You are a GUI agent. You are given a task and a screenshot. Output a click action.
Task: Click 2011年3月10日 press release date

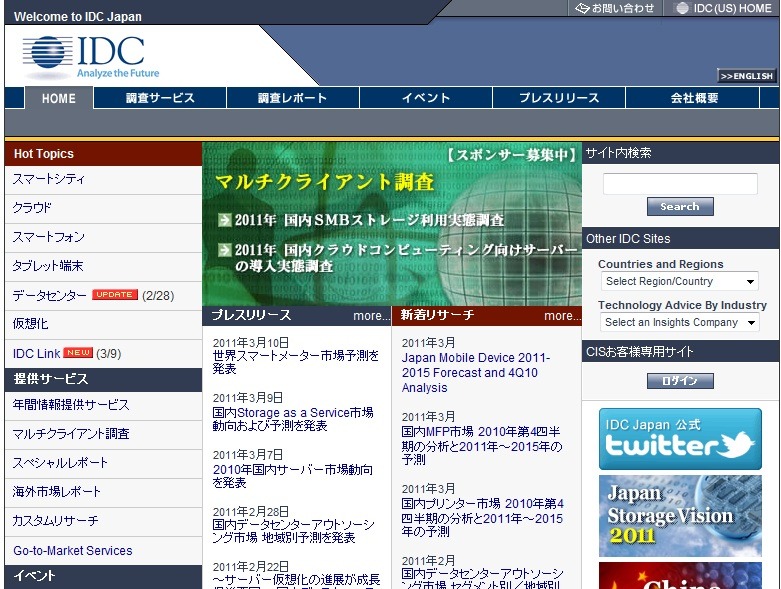tap(251, 343)
